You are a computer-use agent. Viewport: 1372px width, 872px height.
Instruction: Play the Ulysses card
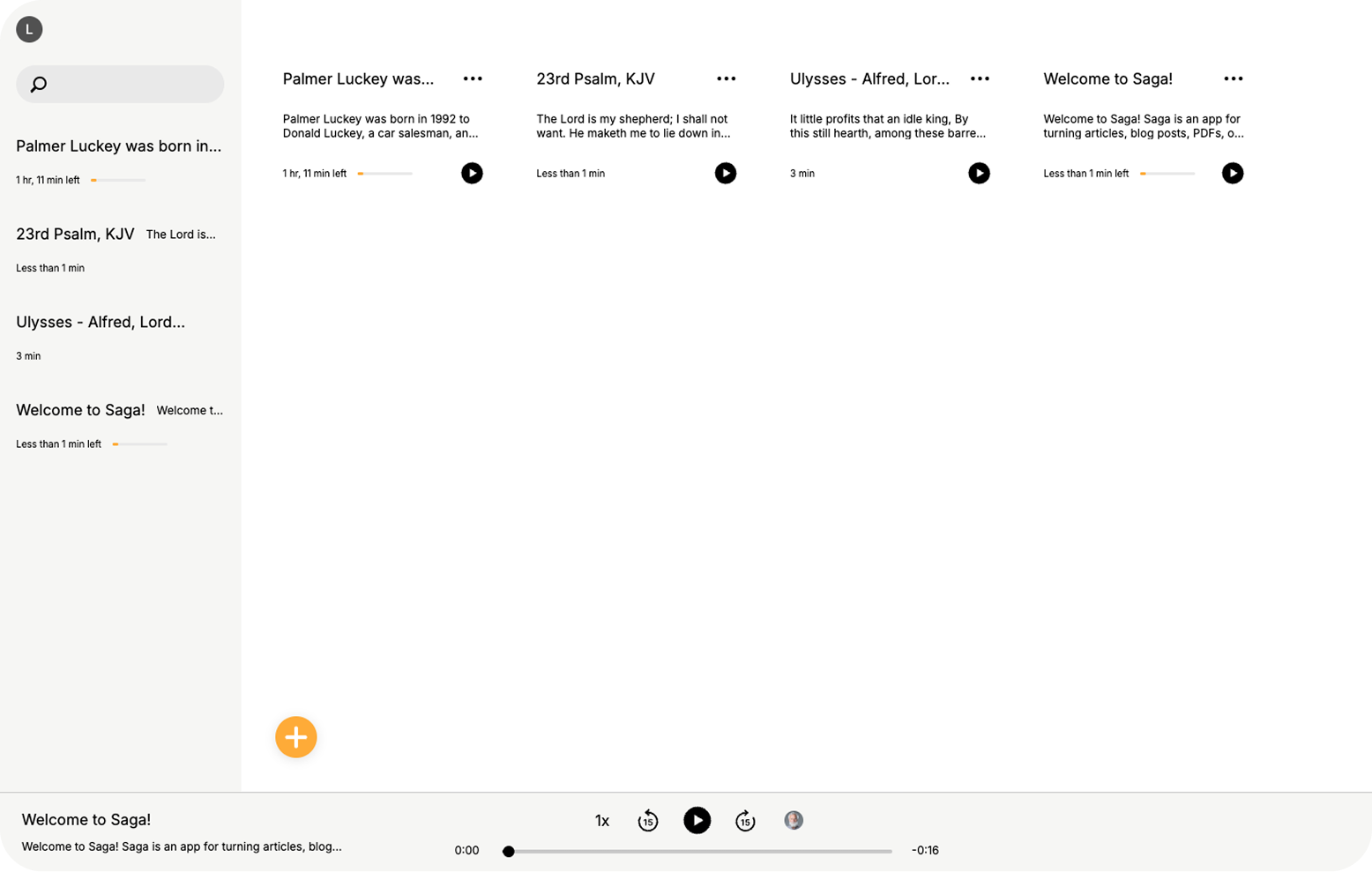click(979, 173)
